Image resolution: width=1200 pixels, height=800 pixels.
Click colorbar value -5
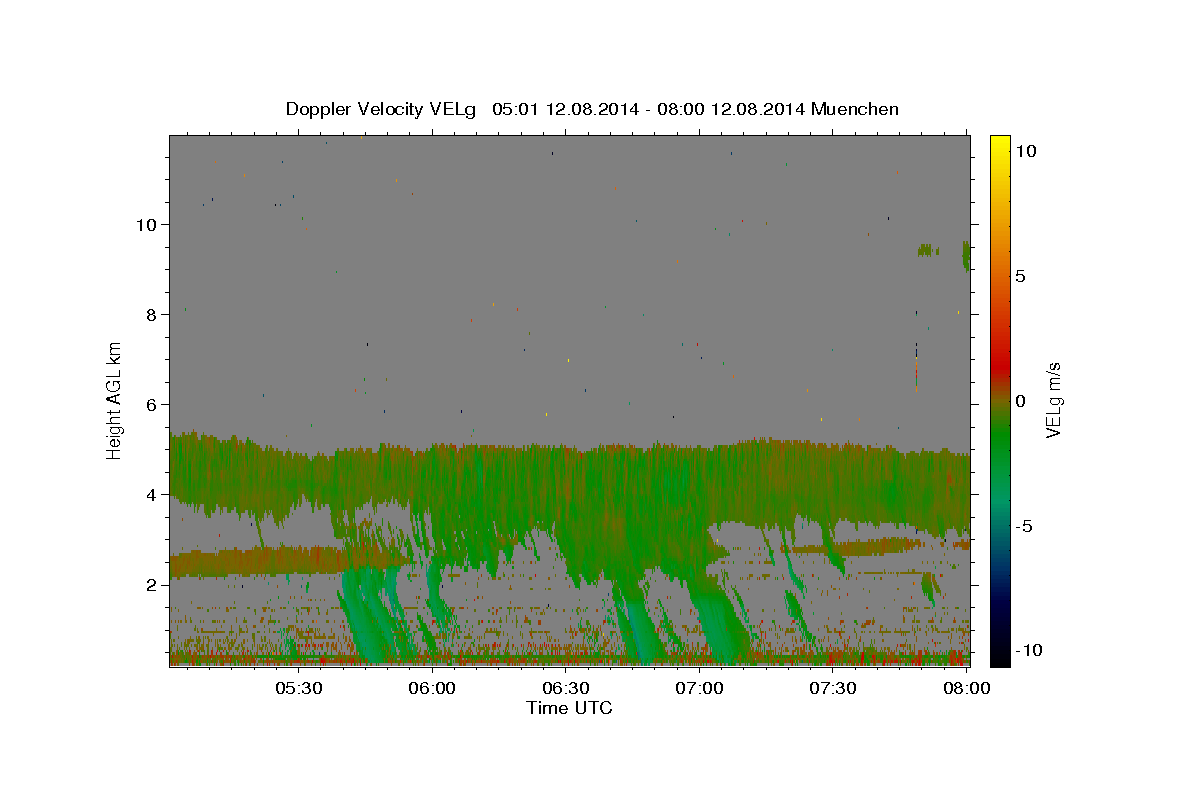1024,526
